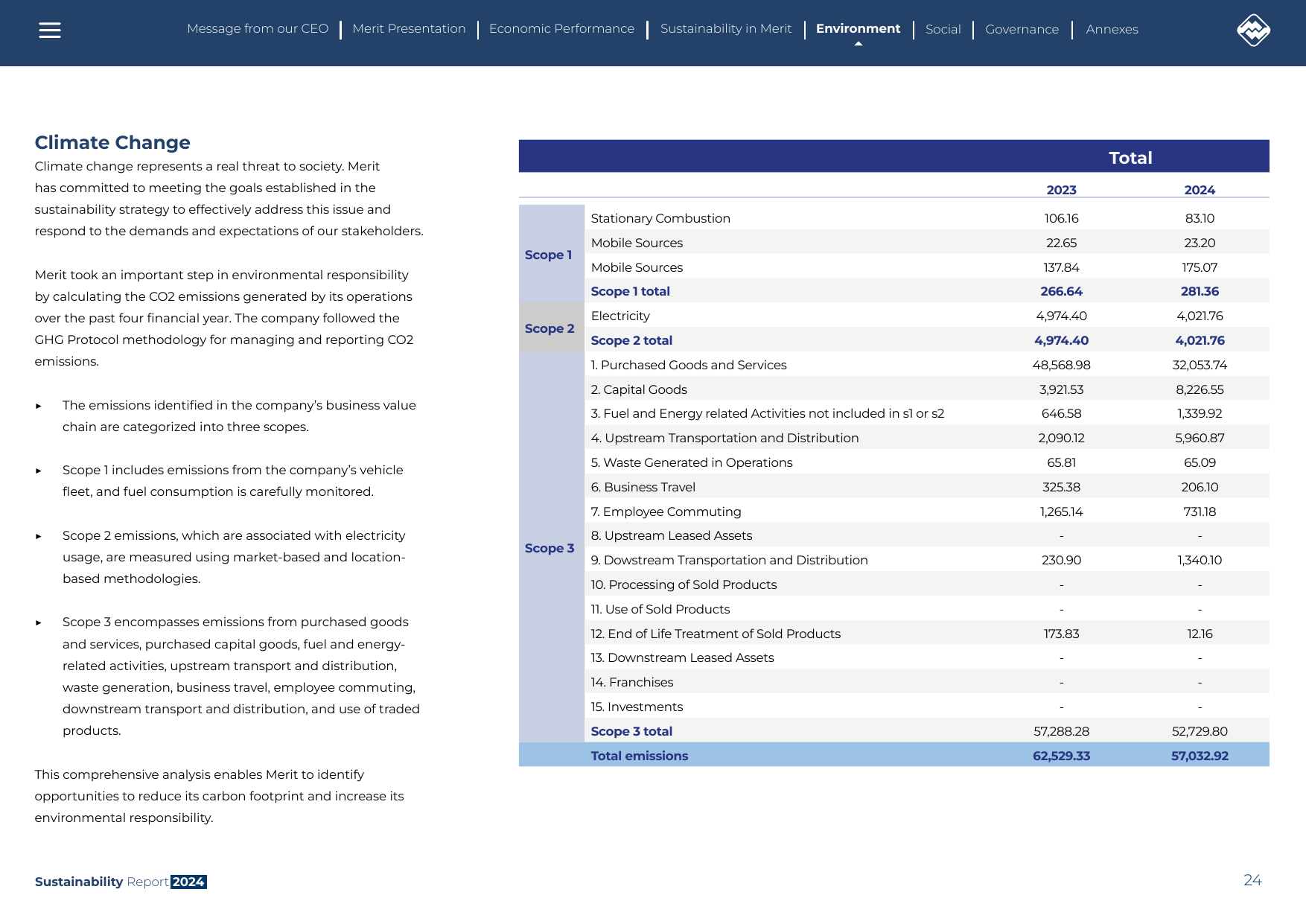Select the Scope 1 total label
Image resolution: width=1306 pixels, height=924 pixels.
point(630,291)
